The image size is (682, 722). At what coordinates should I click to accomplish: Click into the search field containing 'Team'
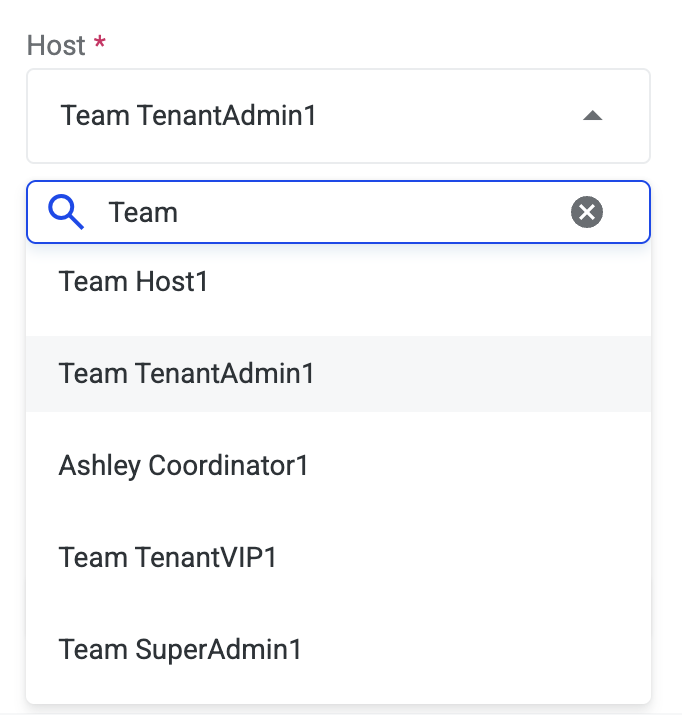(330, 212)
